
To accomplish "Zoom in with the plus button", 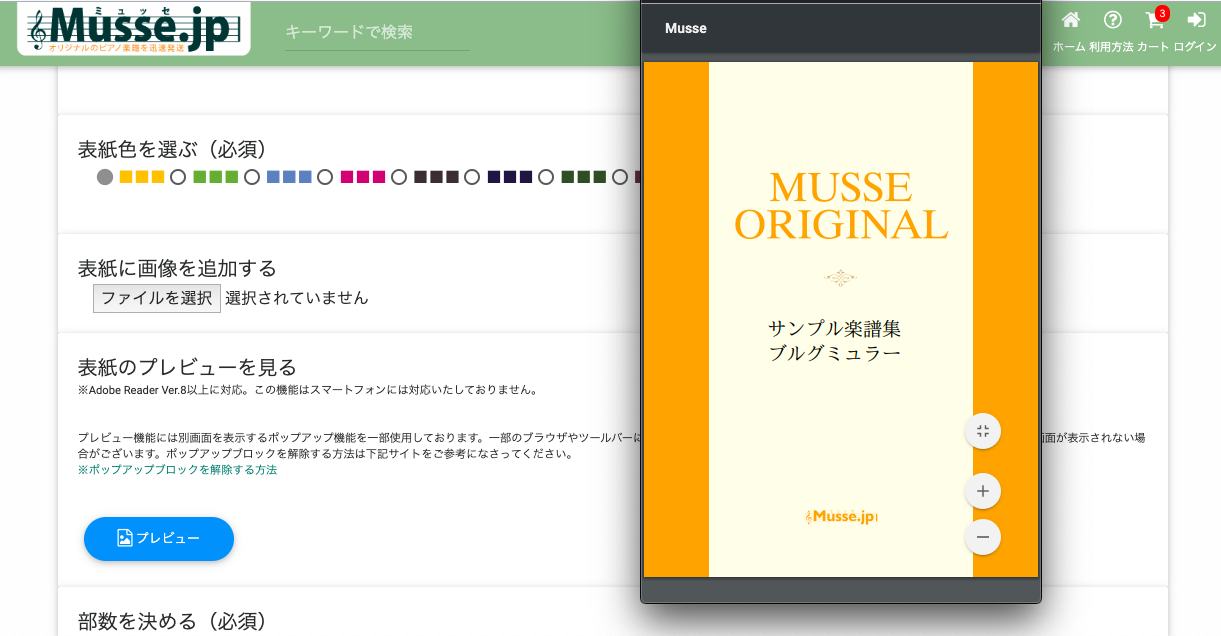I will coord(983,491).
